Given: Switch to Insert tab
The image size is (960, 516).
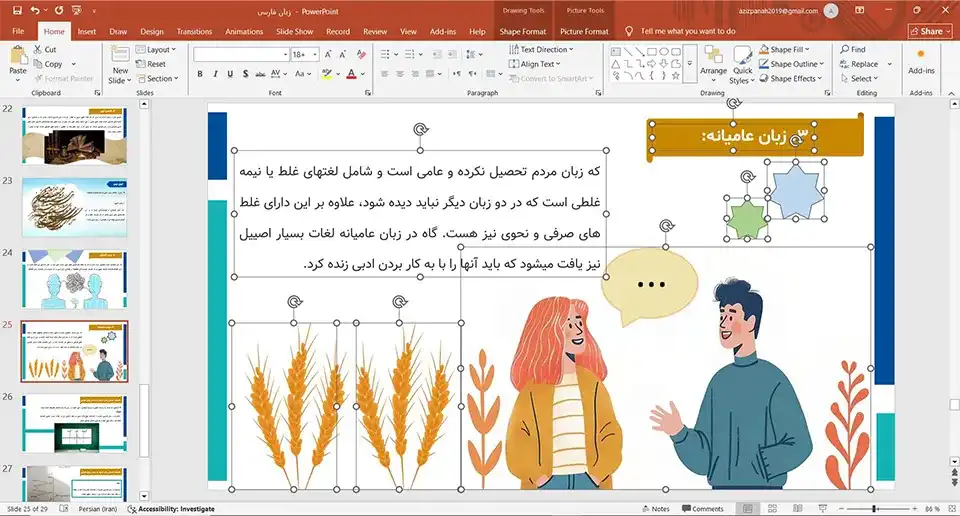Looking at the screenshot, I should pos(86,31).
